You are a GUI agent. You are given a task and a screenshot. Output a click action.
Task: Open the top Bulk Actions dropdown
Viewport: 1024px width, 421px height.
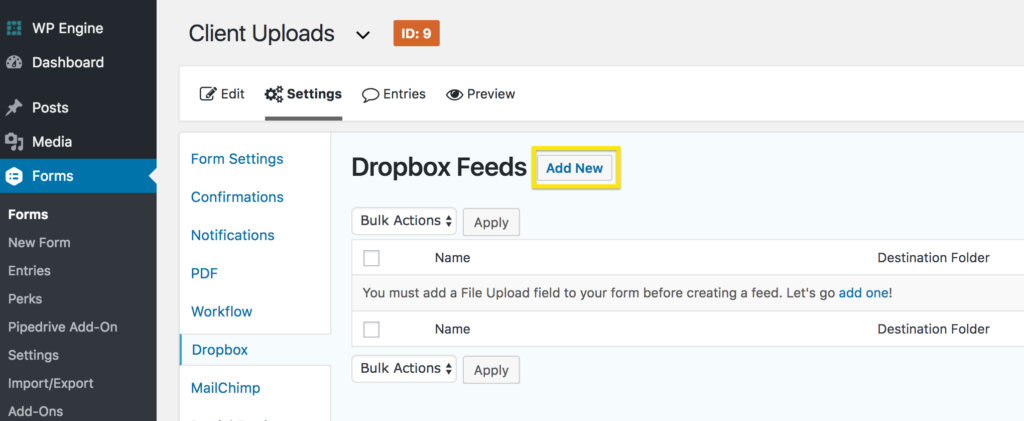404,221
